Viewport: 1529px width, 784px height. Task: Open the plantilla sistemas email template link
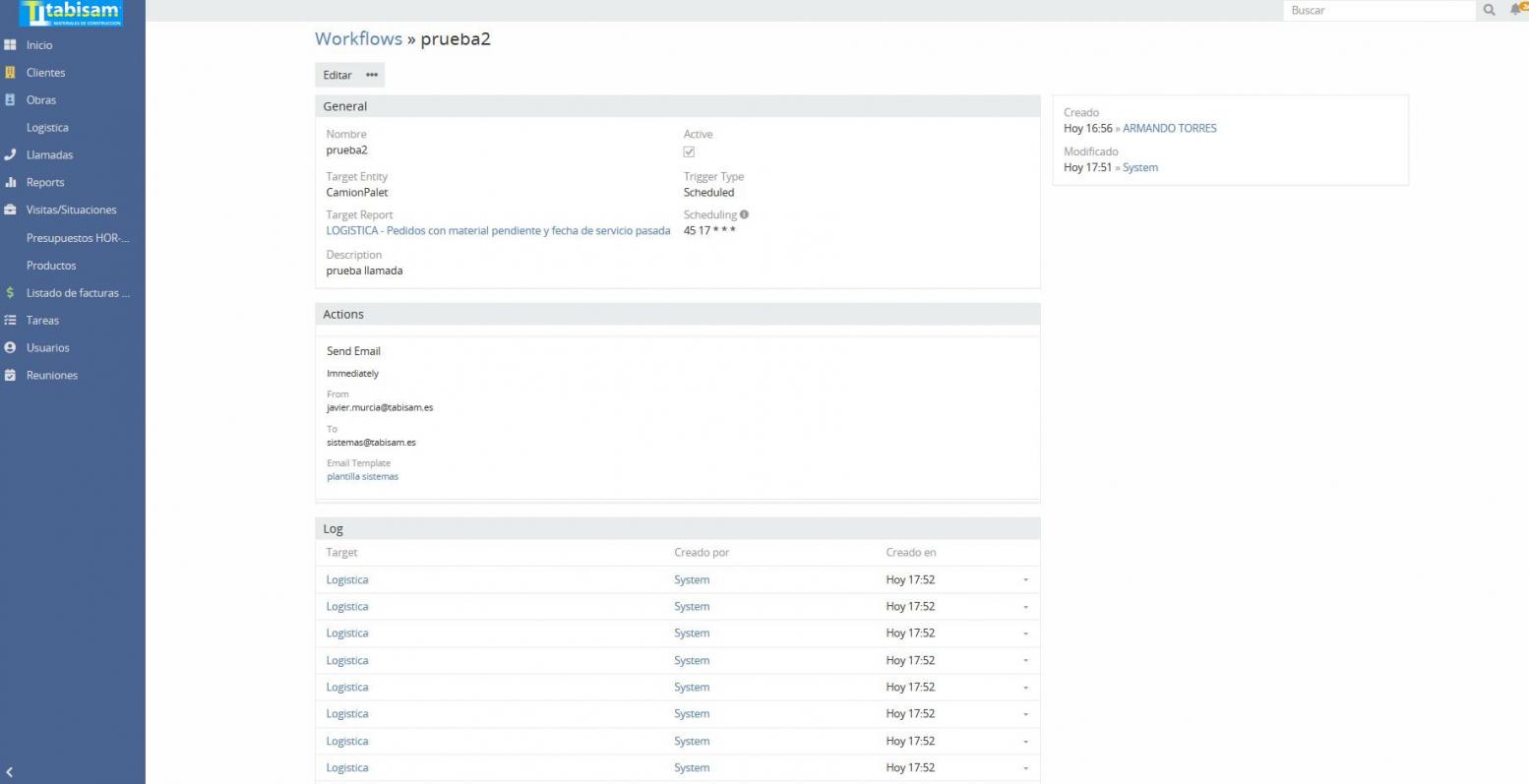click(362, 477)
